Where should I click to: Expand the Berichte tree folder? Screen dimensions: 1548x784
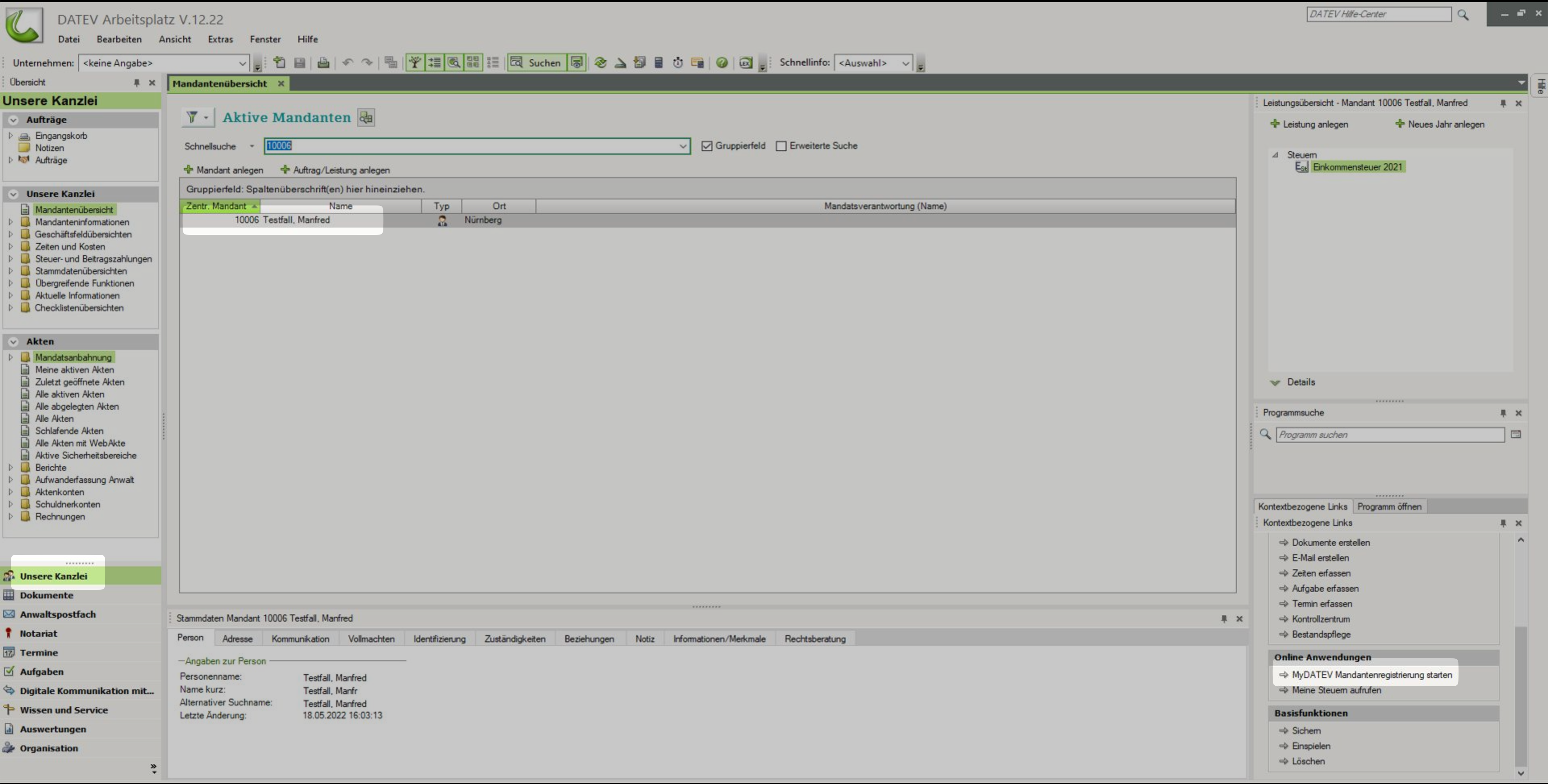(10, 467)
